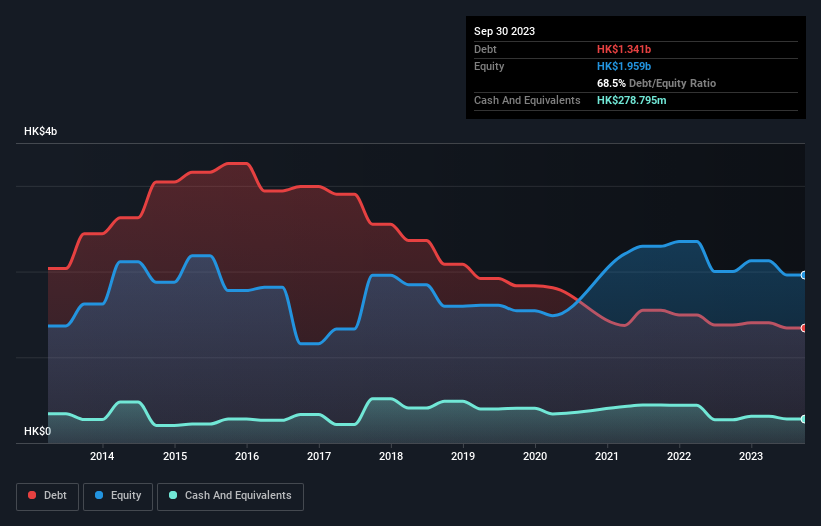Click the HK$0 axis label
821x526 pixels.
point(37,431)
